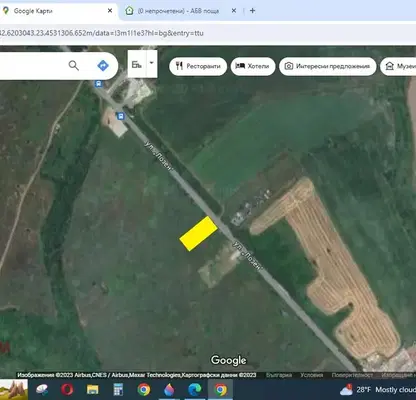Open the Условия link
The image size is (416, 400).
pos(312,375)
